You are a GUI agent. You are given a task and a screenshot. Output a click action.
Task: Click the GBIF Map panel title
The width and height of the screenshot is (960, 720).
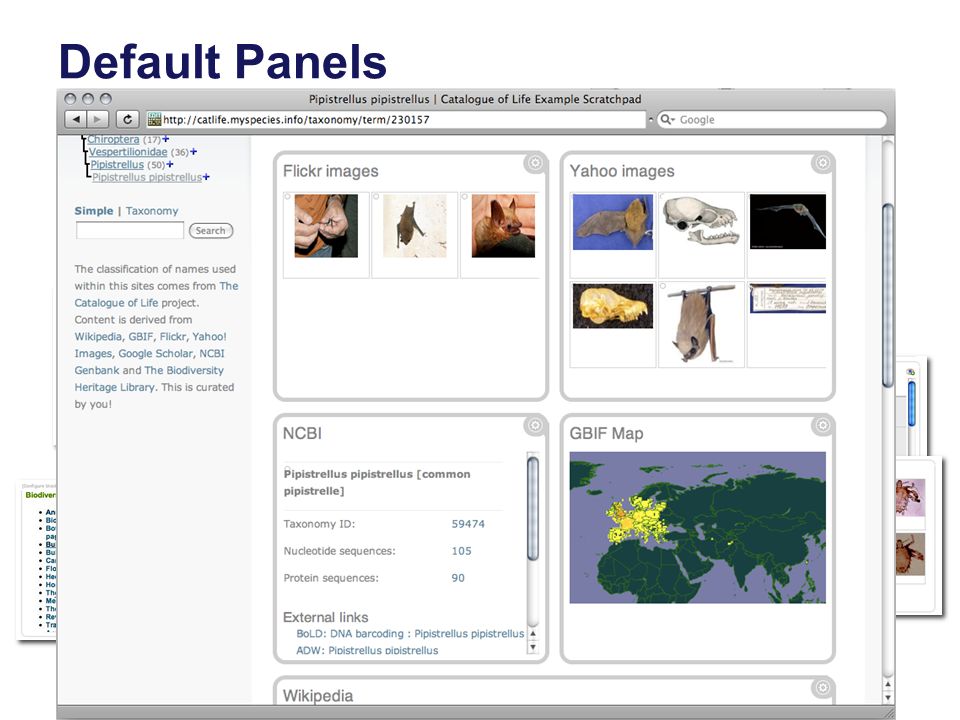pyautogui.click(x=606, y=433)
